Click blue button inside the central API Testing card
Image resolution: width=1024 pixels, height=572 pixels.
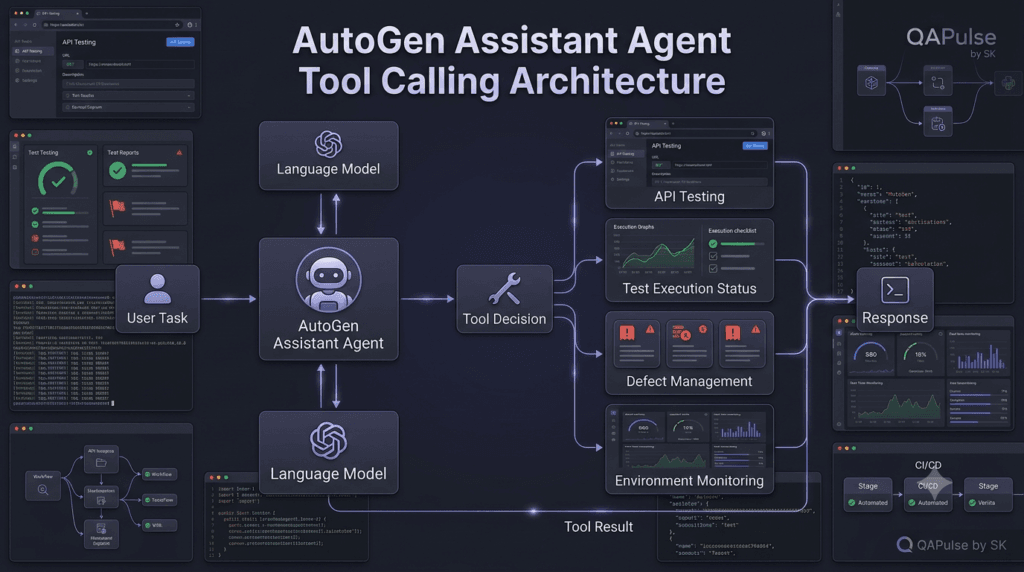point(755,146)
